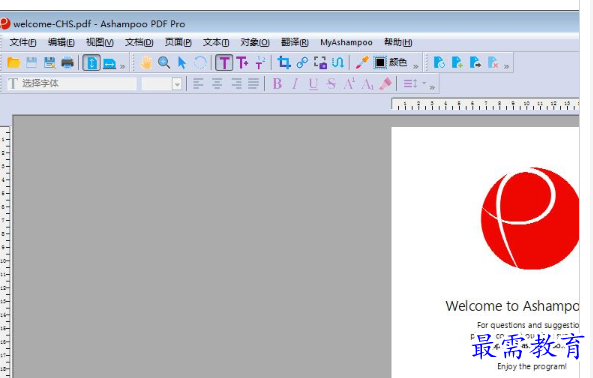This screenshot has width=593, height=378.
Task: Open the MyAshampoo menu
Action: tap(346, 42)
